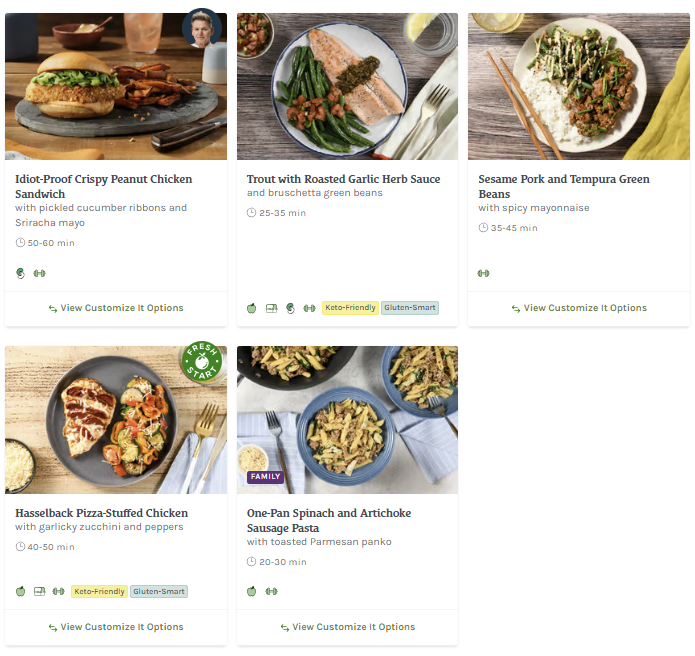Image resolution: width=695 pixels, height=656 pixels.
Task: View Customize It options for Sausage Pasta
Action: (347, 627)
